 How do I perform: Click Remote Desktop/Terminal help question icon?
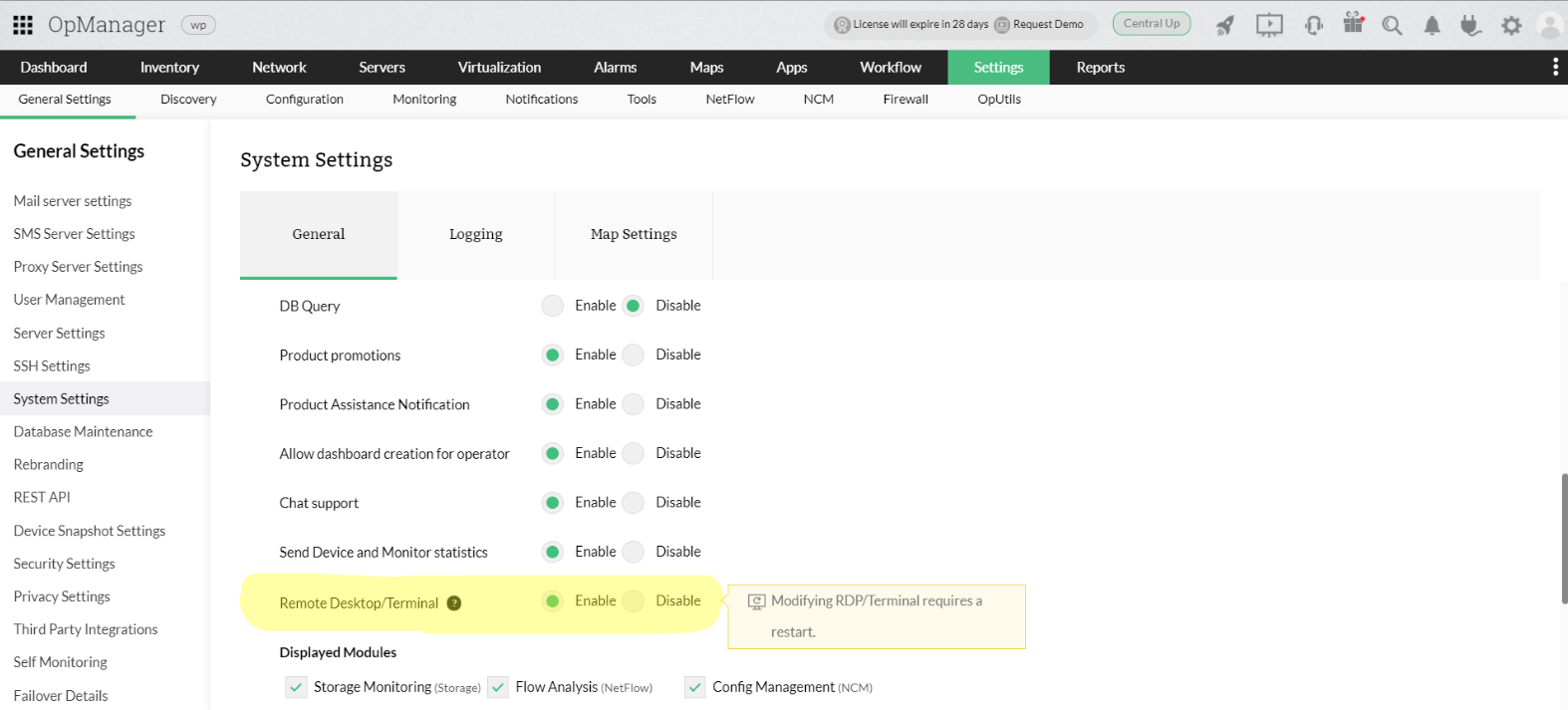pos(454,603)
